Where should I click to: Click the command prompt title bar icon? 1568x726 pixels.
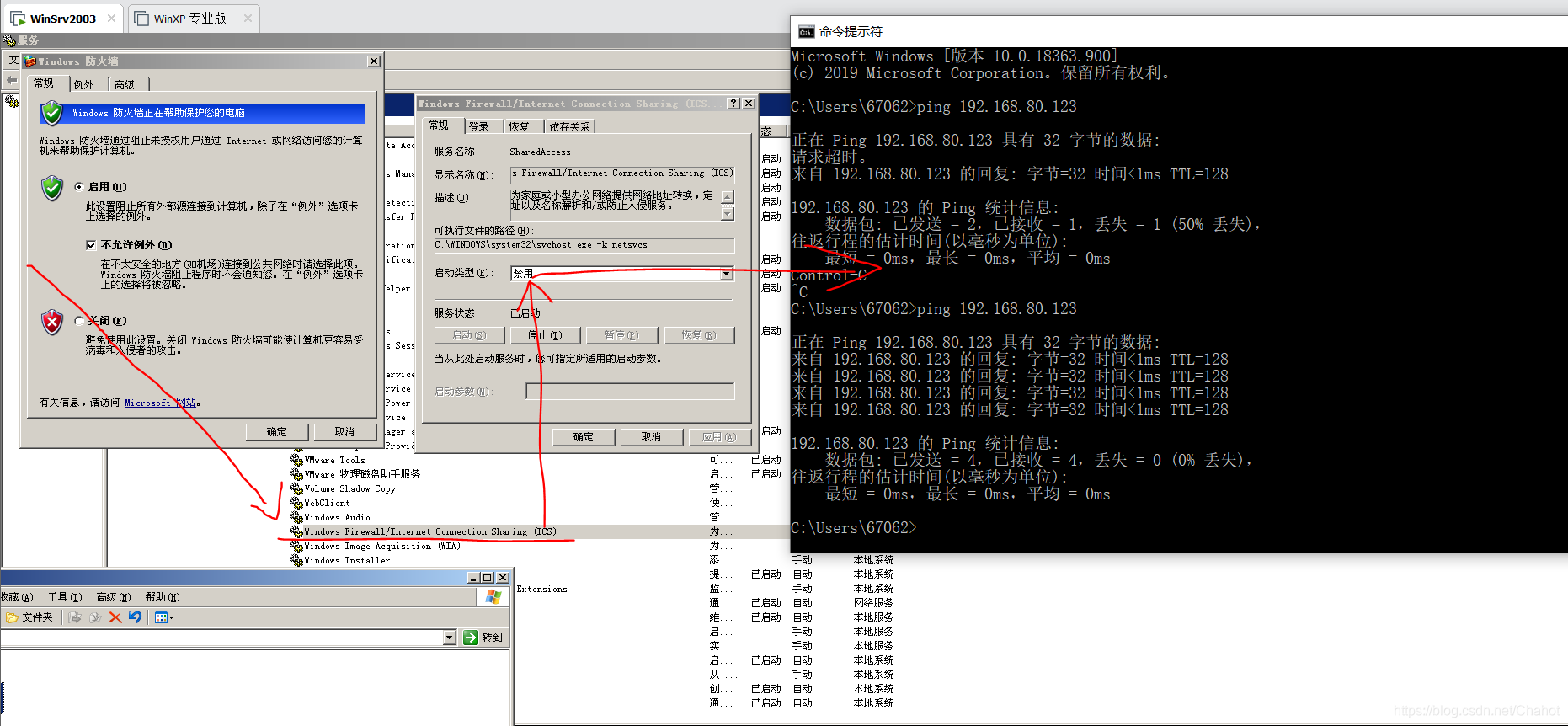click(x=806, y=32)
